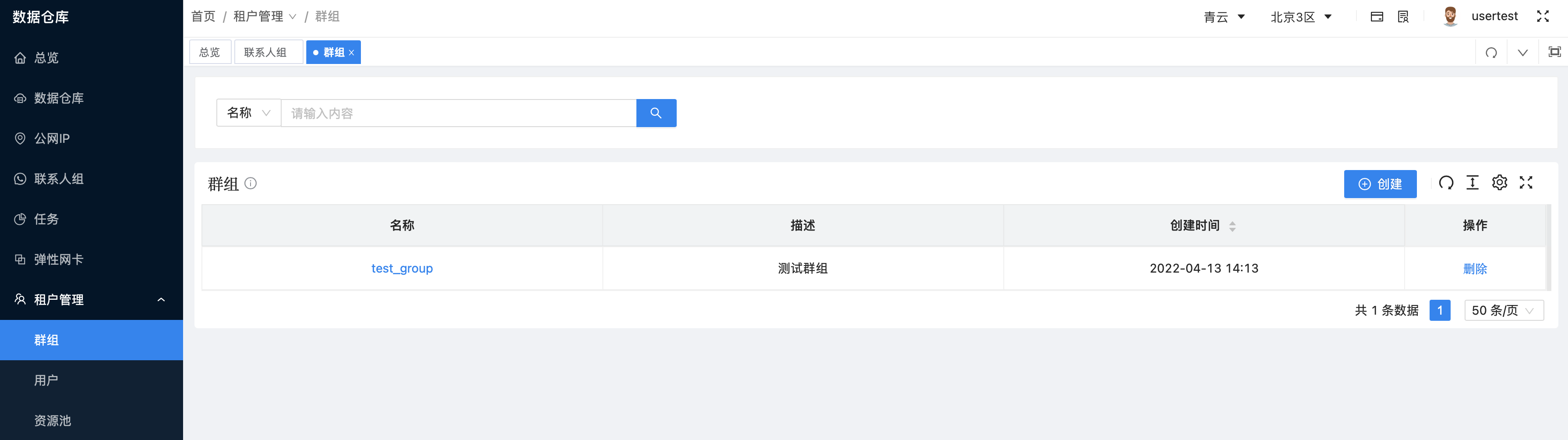The height and width of the screenshot is (440, 1568).
Task: Open the test_group detail link
Action: [402, 268]
